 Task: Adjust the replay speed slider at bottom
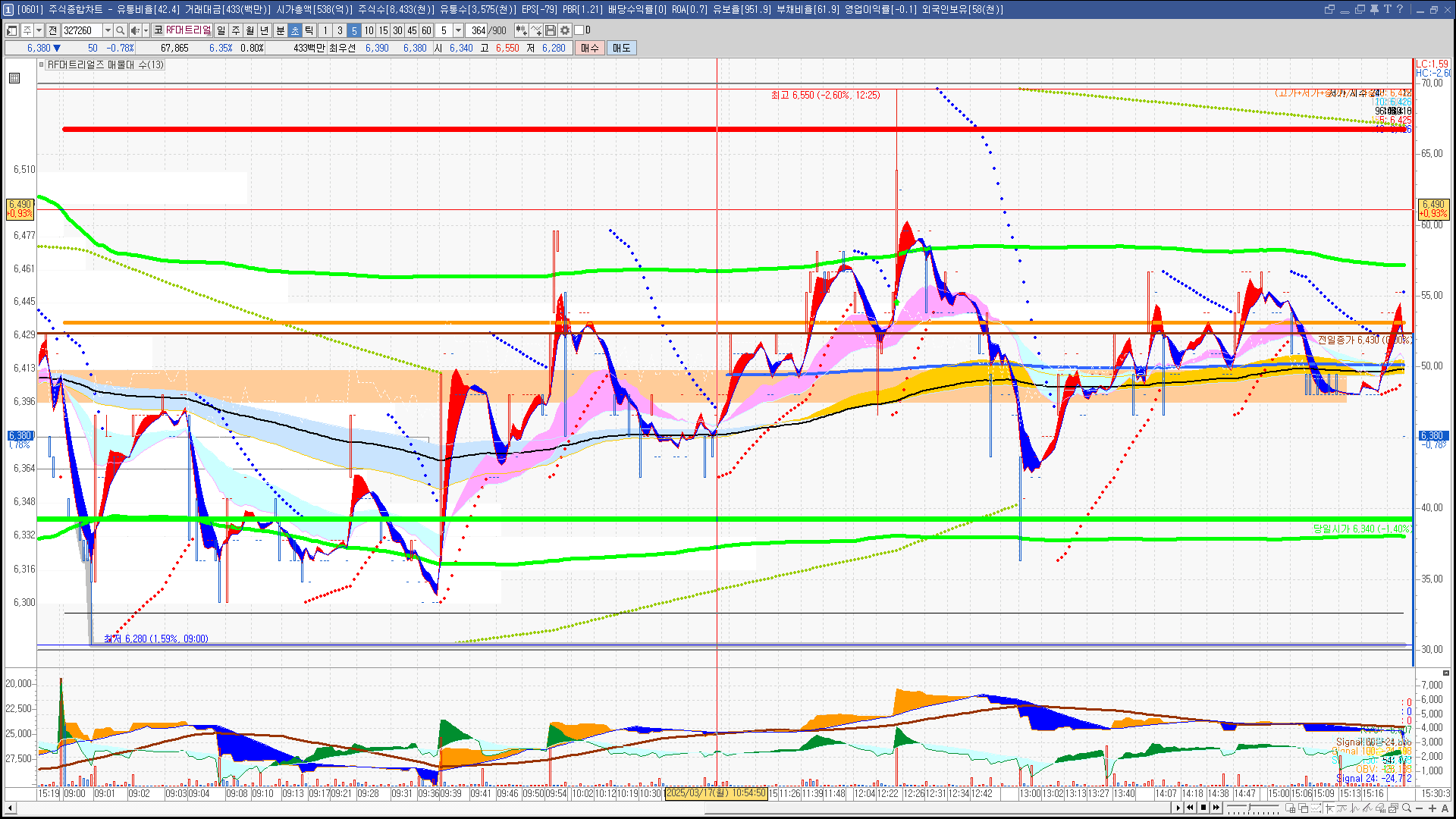[1251, 808]
